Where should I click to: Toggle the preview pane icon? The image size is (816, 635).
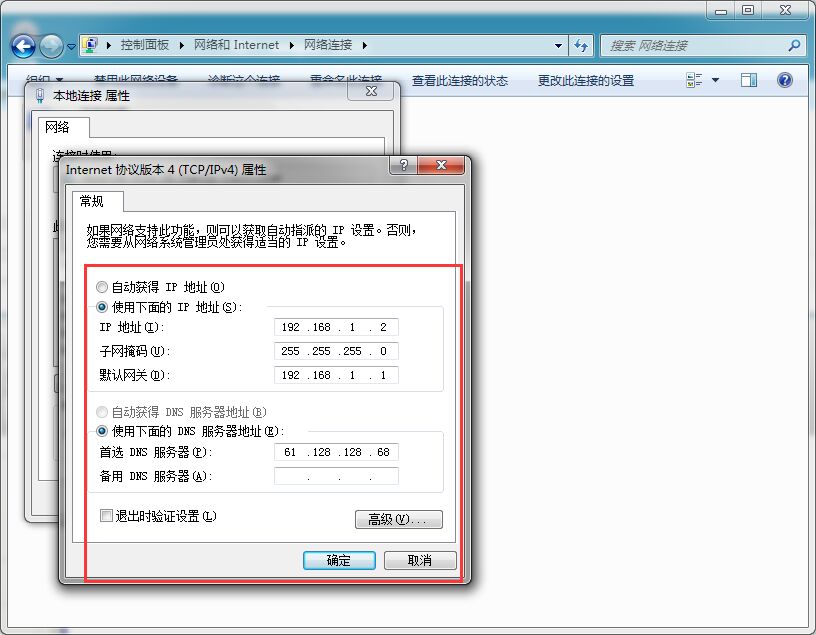pos(748,79)
